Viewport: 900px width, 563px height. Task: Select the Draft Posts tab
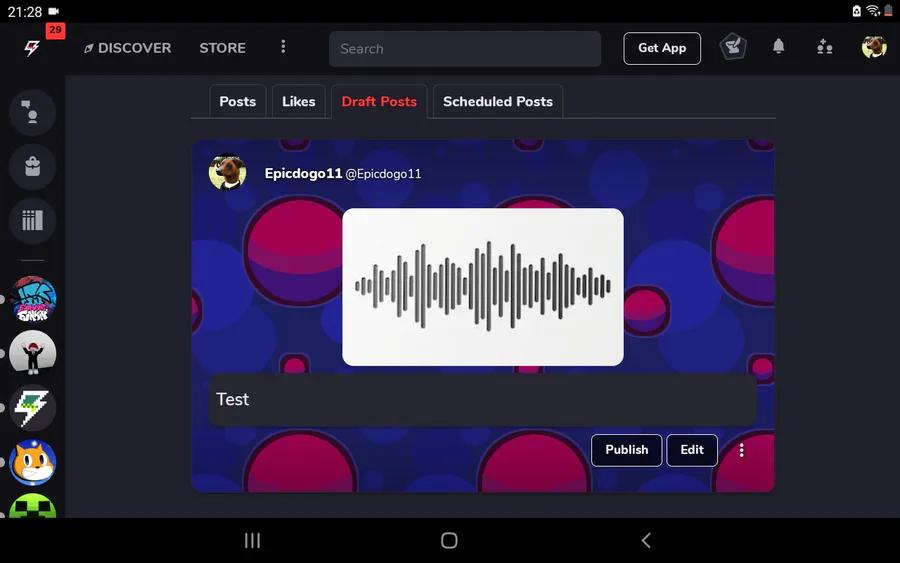(379, 102)
